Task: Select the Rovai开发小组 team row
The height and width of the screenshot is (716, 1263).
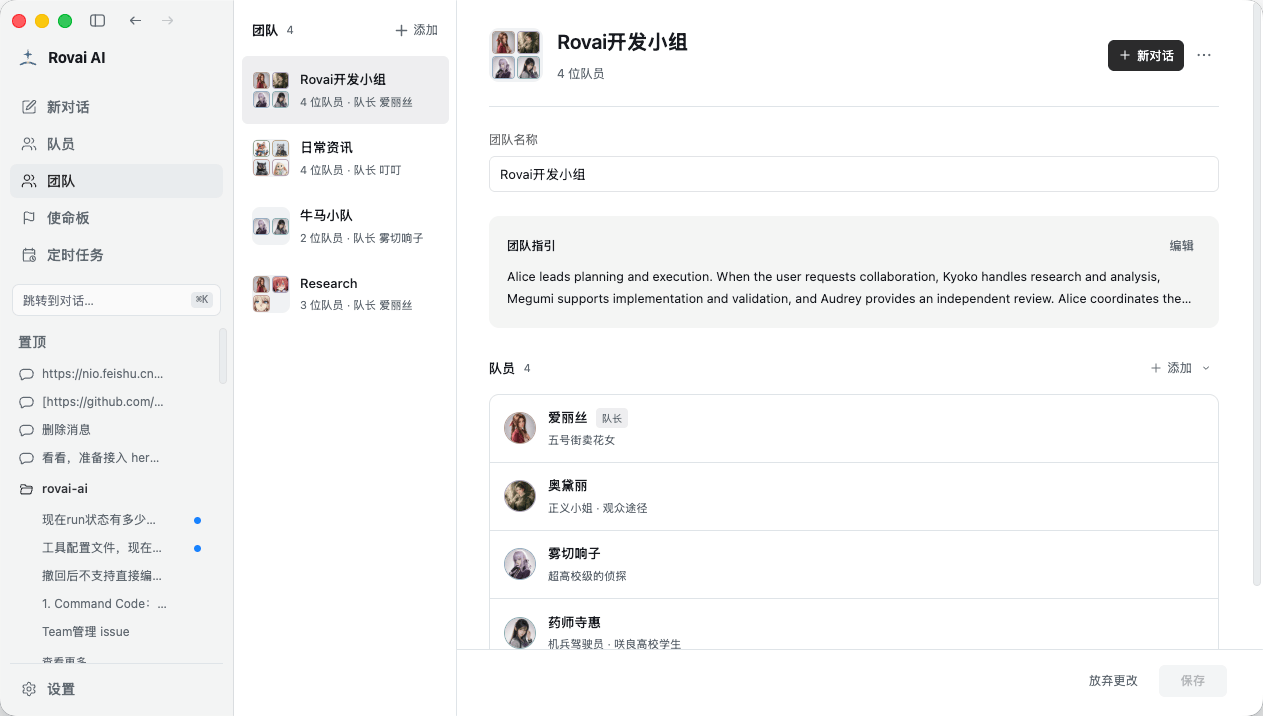Action: 345,90
